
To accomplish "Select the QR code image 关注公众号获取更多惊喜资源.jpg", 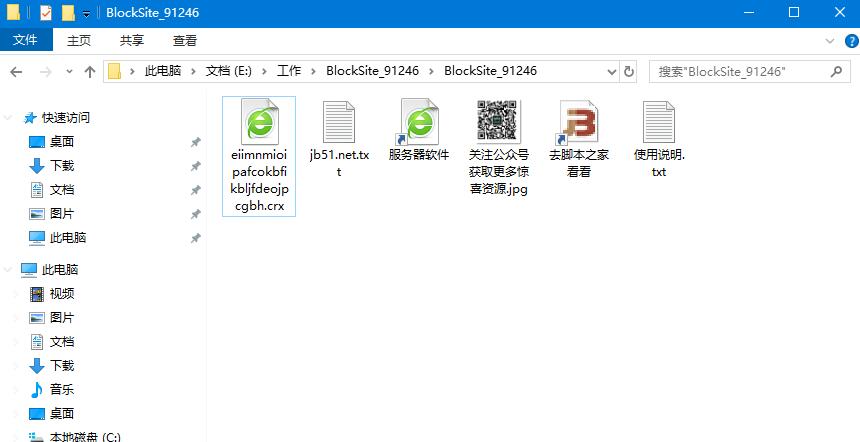I will pyautogui.click(x=498, y=121).
